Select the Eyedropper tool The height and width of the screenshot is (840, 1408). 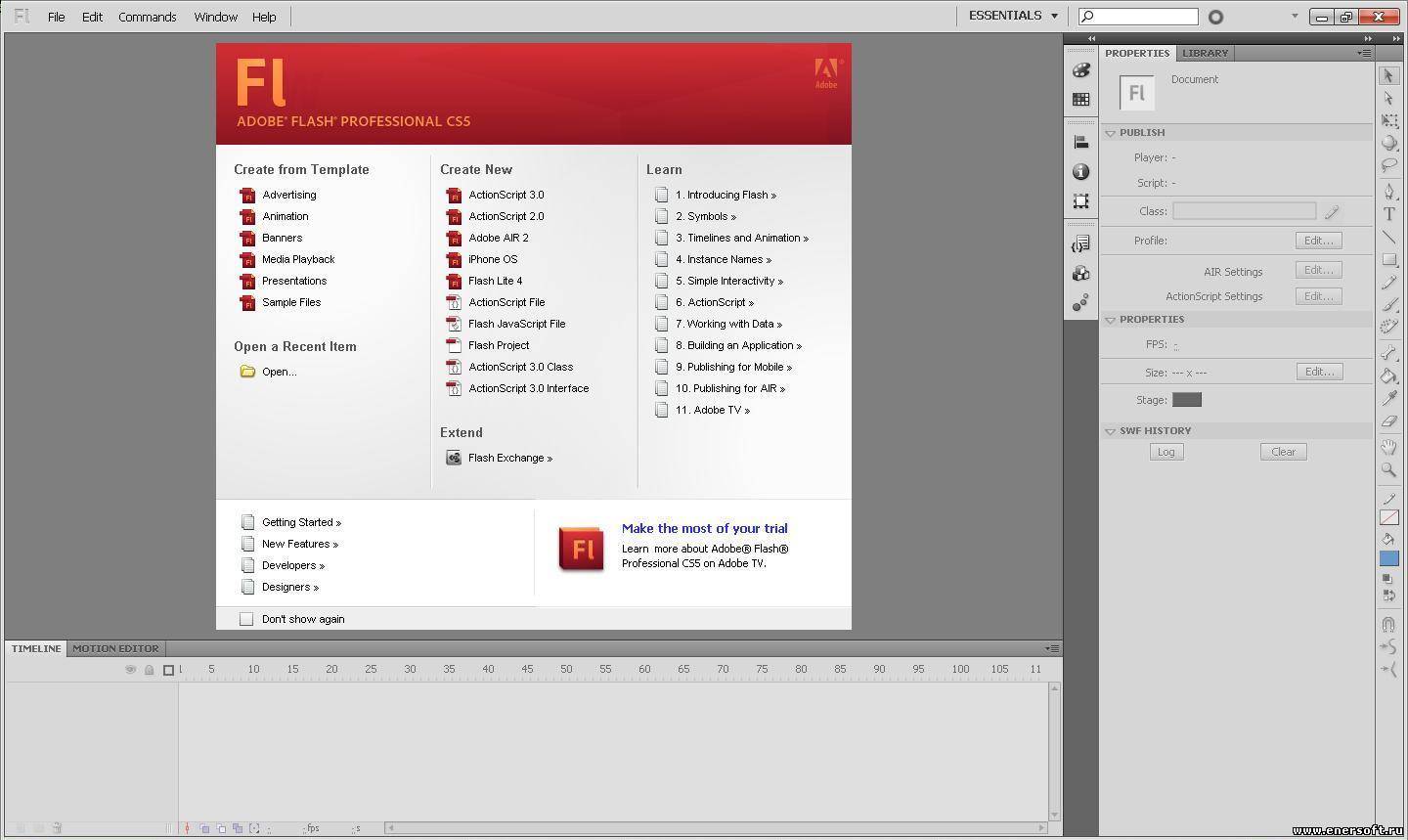(x=1388, y=398)
